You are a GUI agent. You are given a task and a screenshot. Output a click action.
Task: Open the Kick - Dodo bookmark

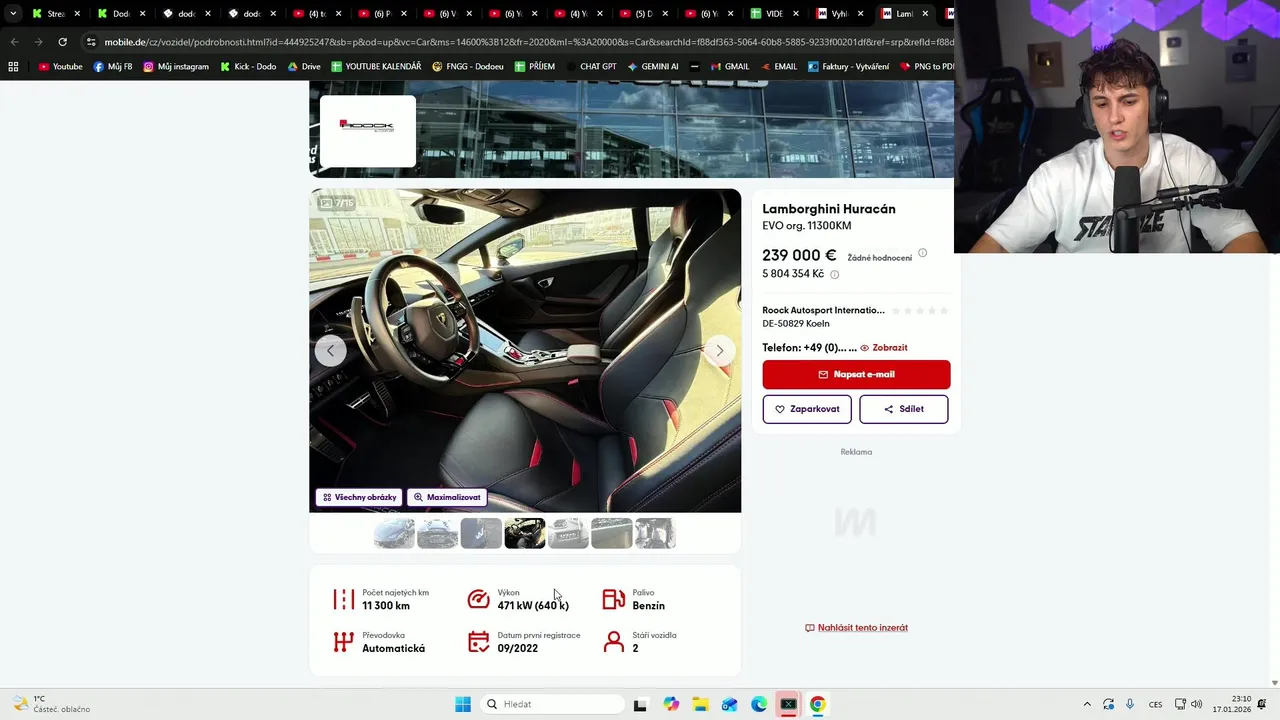(x=247, y=67)
